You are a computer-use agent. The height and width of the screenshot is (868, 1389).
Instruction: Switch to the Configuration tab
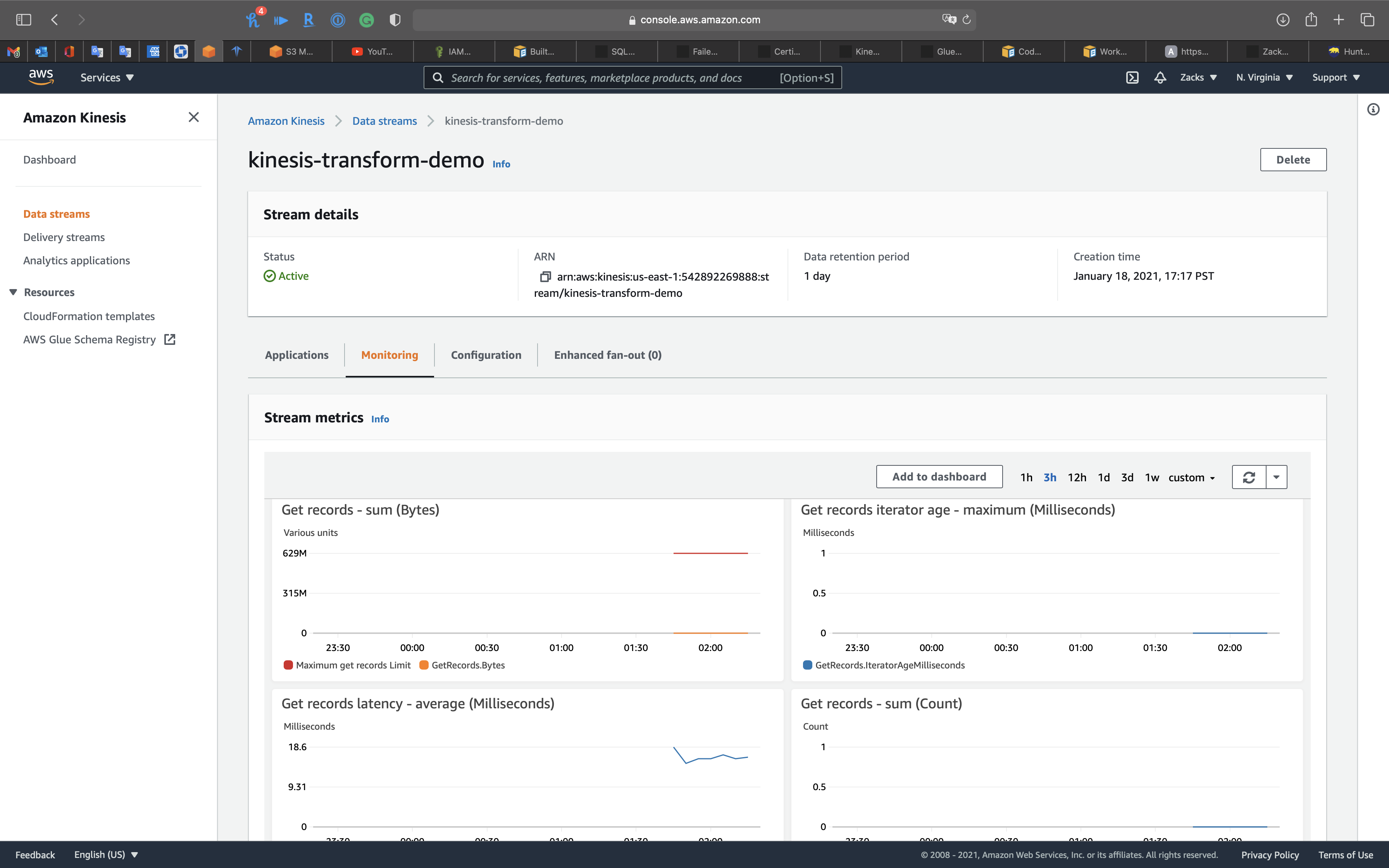pyautogui.click(x=486, y=355)
